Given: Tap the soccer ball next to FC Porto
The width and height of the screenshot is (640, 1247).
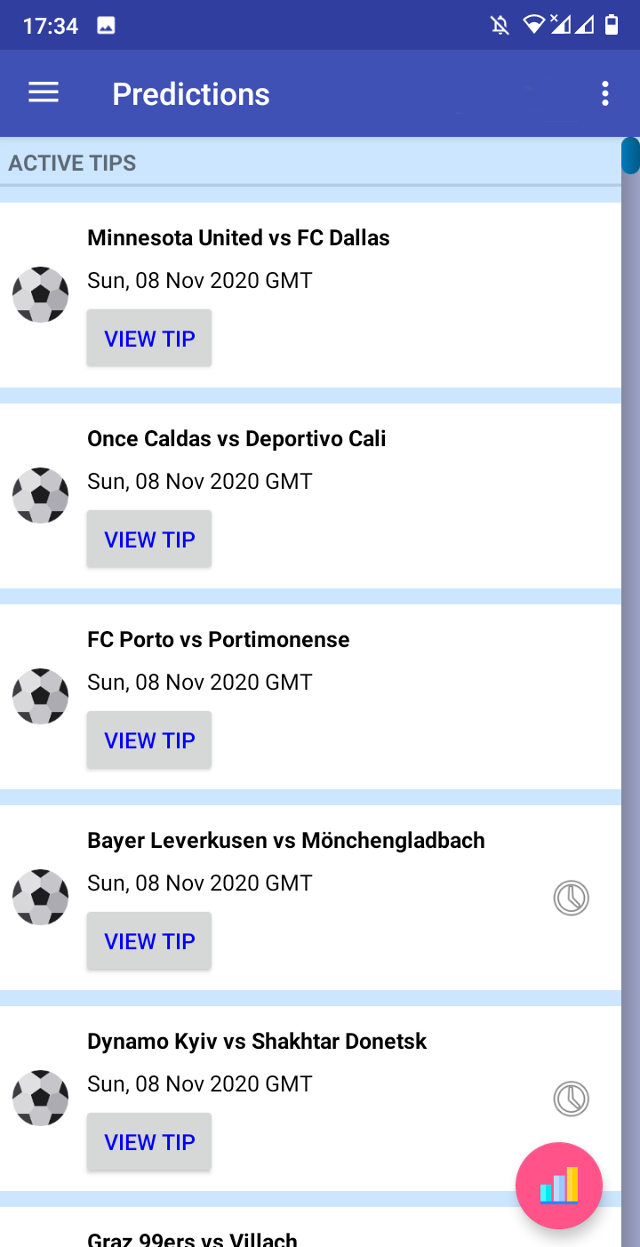Looking at the screenshot, I should click(41, 696).
